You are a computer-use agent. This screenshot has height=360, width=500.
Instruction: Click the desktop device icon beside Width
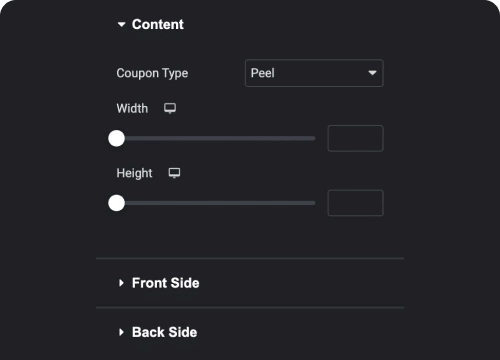(x=170, y=108)
